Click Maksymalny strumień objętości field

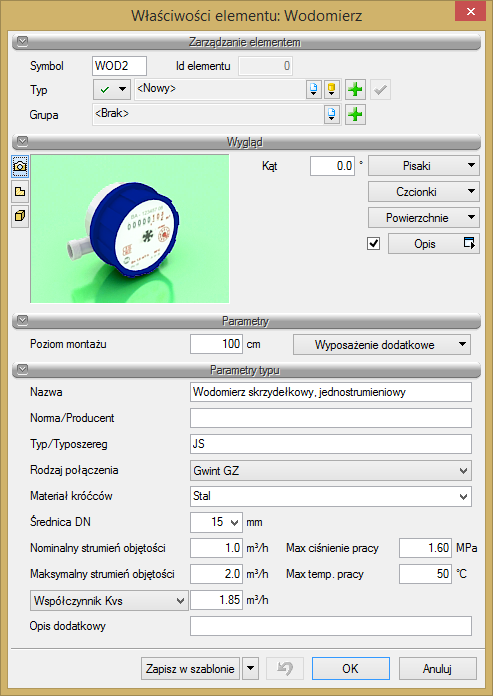tap(216, 574)
